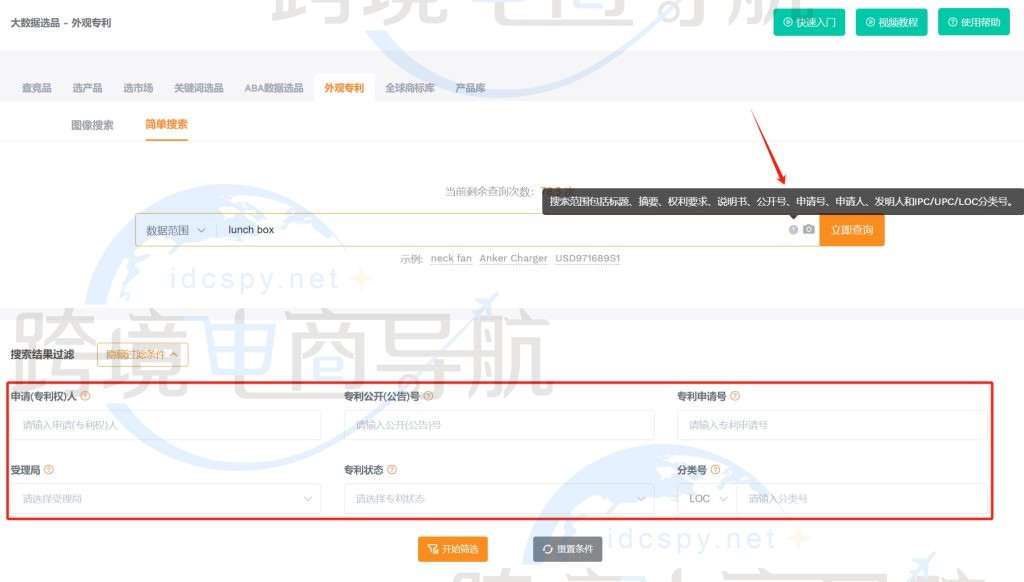Click the neck fan example link

point(450,258)
